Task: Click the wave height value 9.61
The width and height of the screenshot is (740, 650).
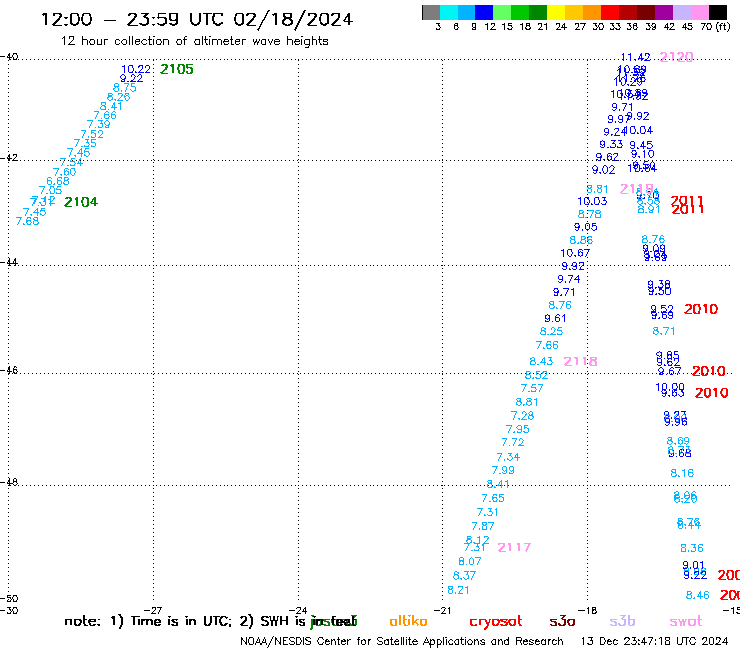Action: point(555,319)
